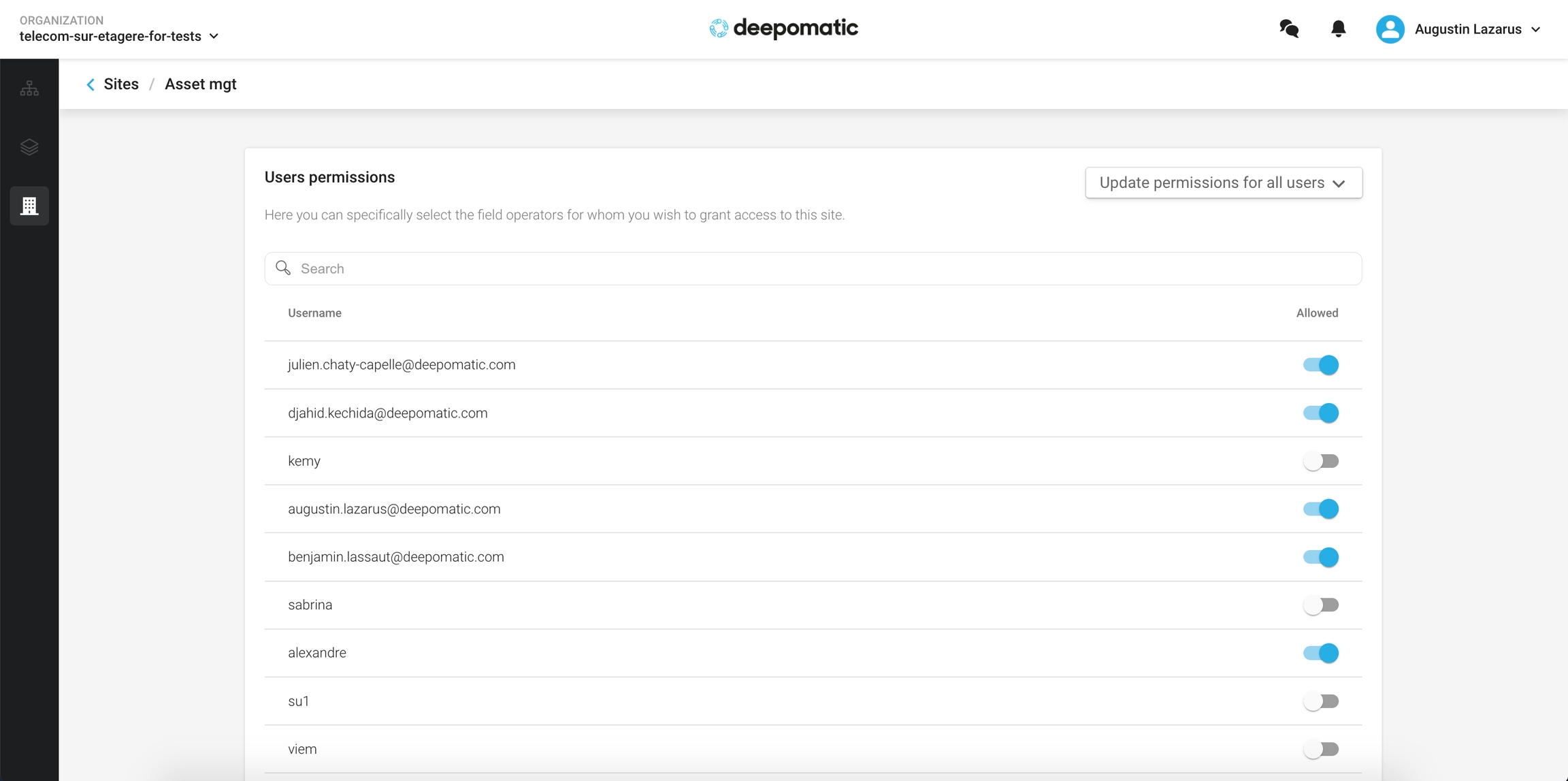Click the search magnifier icon
1568x781 pixels.
[283, 268]
